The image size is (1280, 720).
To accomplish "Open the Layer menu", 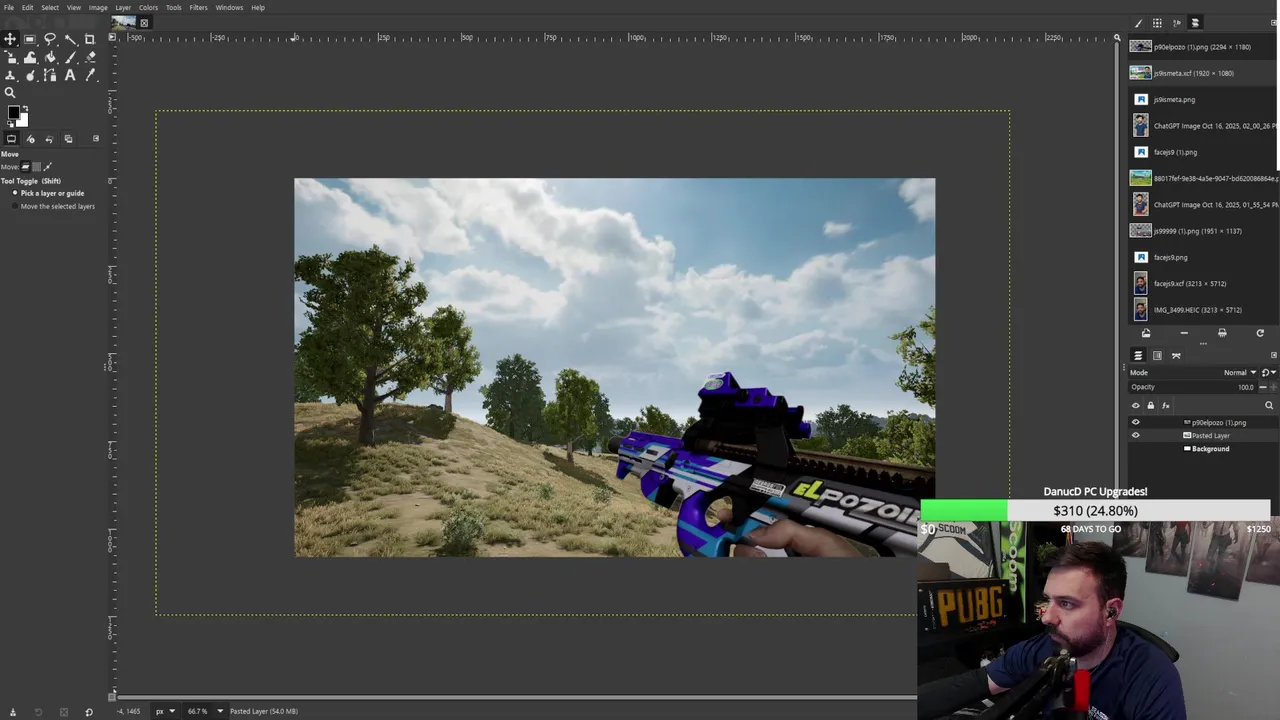I will pyautogui.click(x=123, y=7).
